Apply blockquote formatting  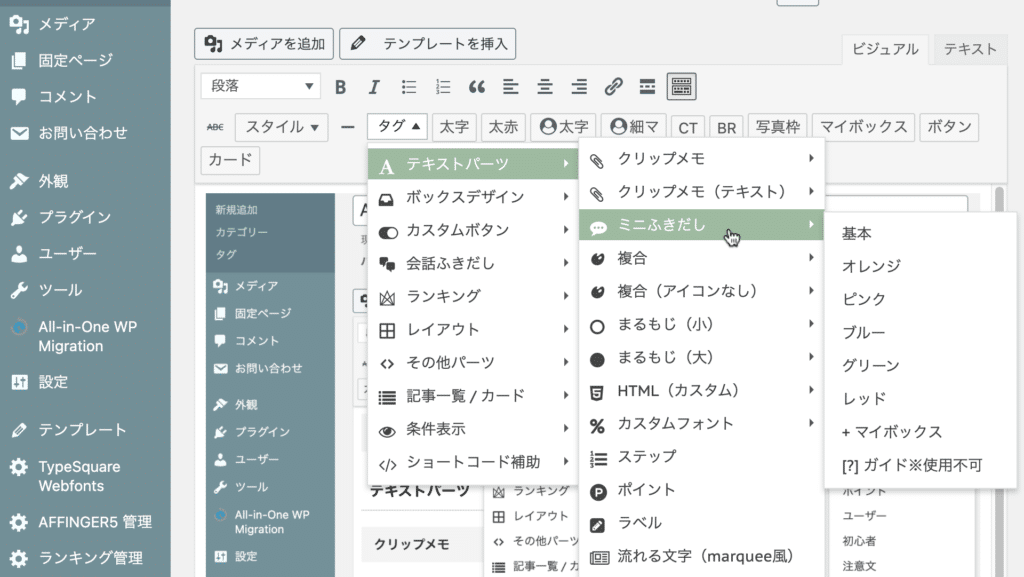coord(477,87)
